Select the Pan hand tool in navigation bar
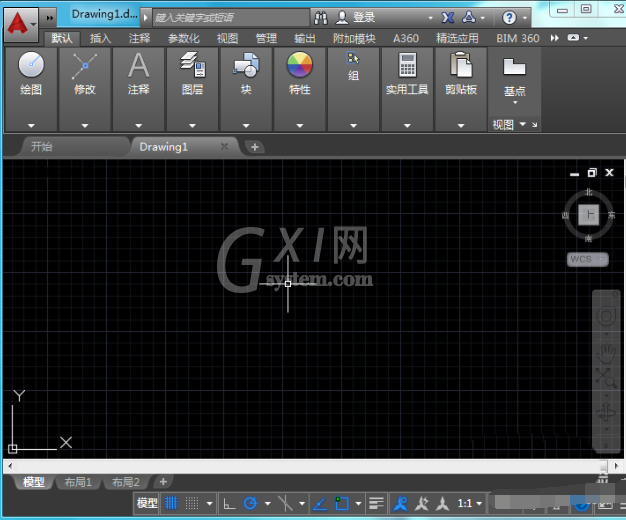The height and width of the screenshot is (520, 626). pyautogui.click(x=606, y=353)
